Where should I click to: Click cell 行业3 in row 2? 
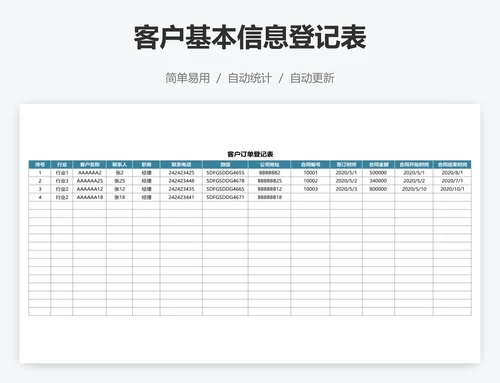(62, 181)
